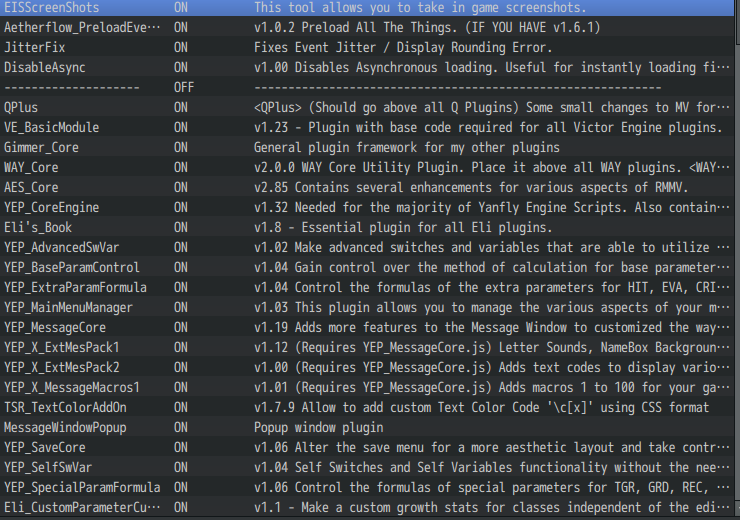The image size is (740, 520).
Task: Click description 'v1.8 - Essential plugin for all Eli plugins.'
Action: point(403,227)
